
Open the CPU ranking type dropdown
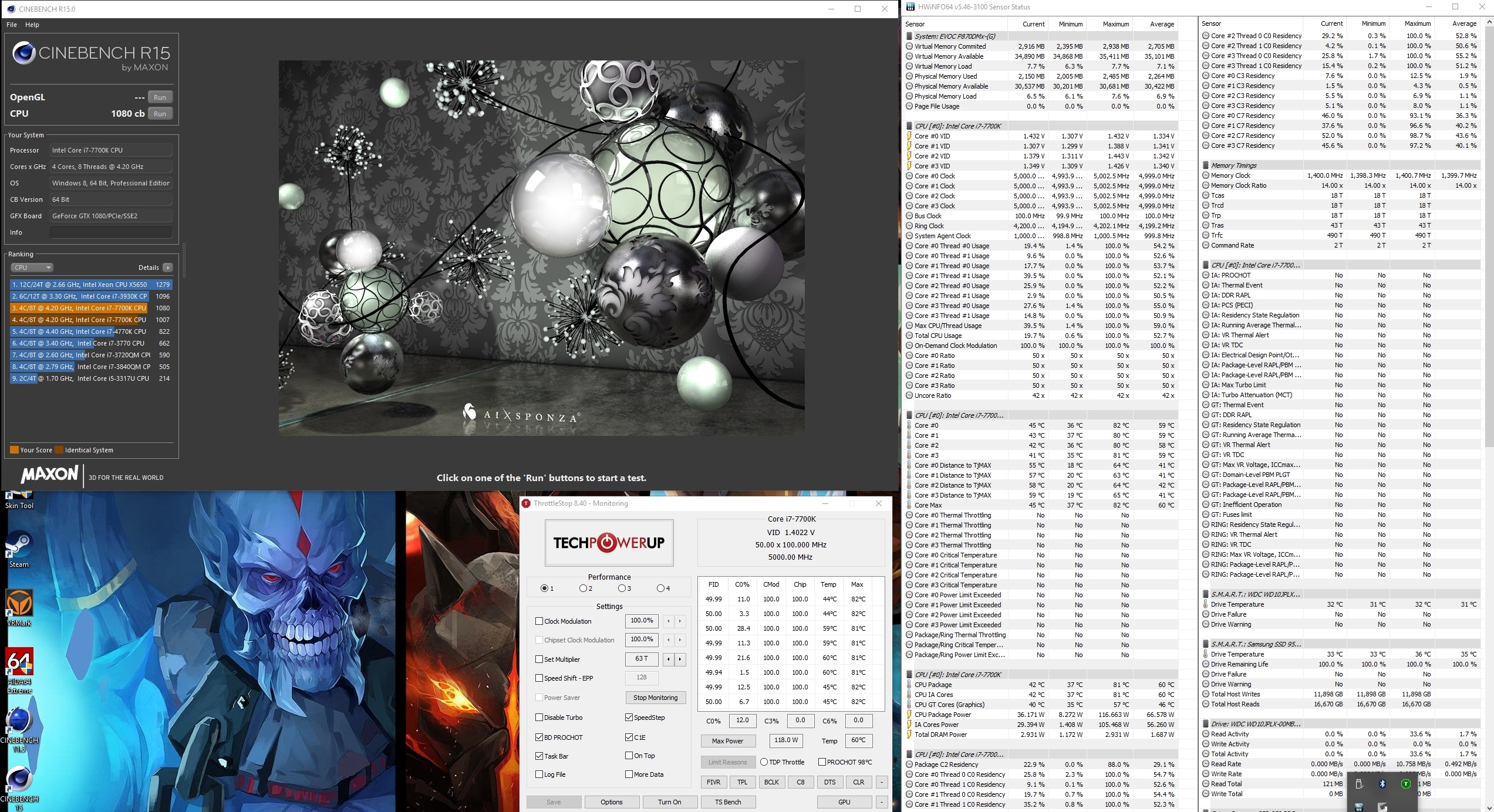(x=32, y=268)
